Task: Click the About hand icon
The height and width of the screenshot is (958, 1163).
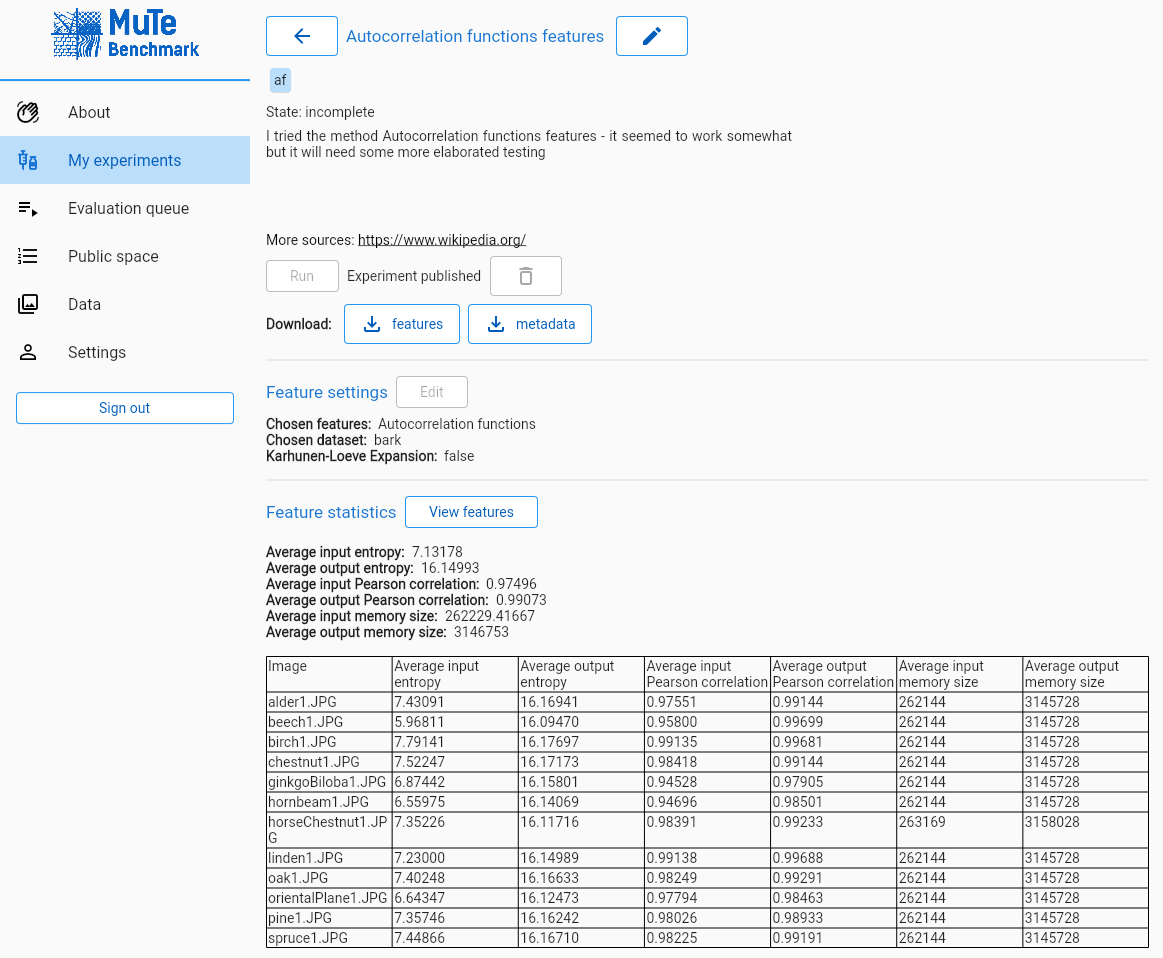Action: 28,113
